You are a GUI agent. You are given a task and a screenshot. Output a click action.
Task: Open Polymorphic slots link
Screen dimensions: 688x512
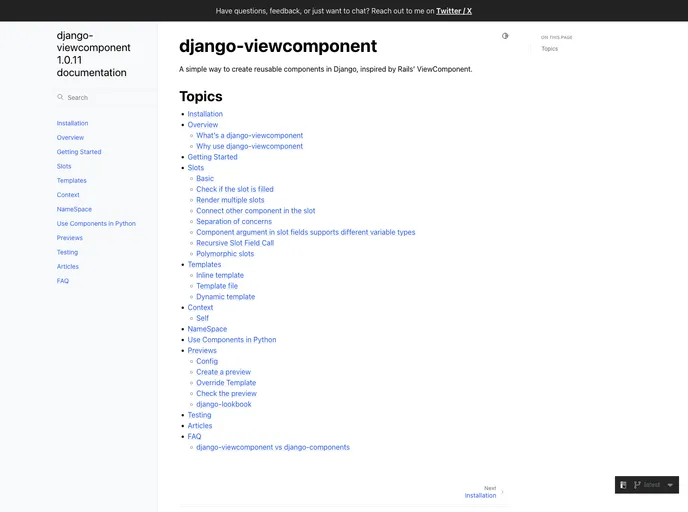pos(225,254)
